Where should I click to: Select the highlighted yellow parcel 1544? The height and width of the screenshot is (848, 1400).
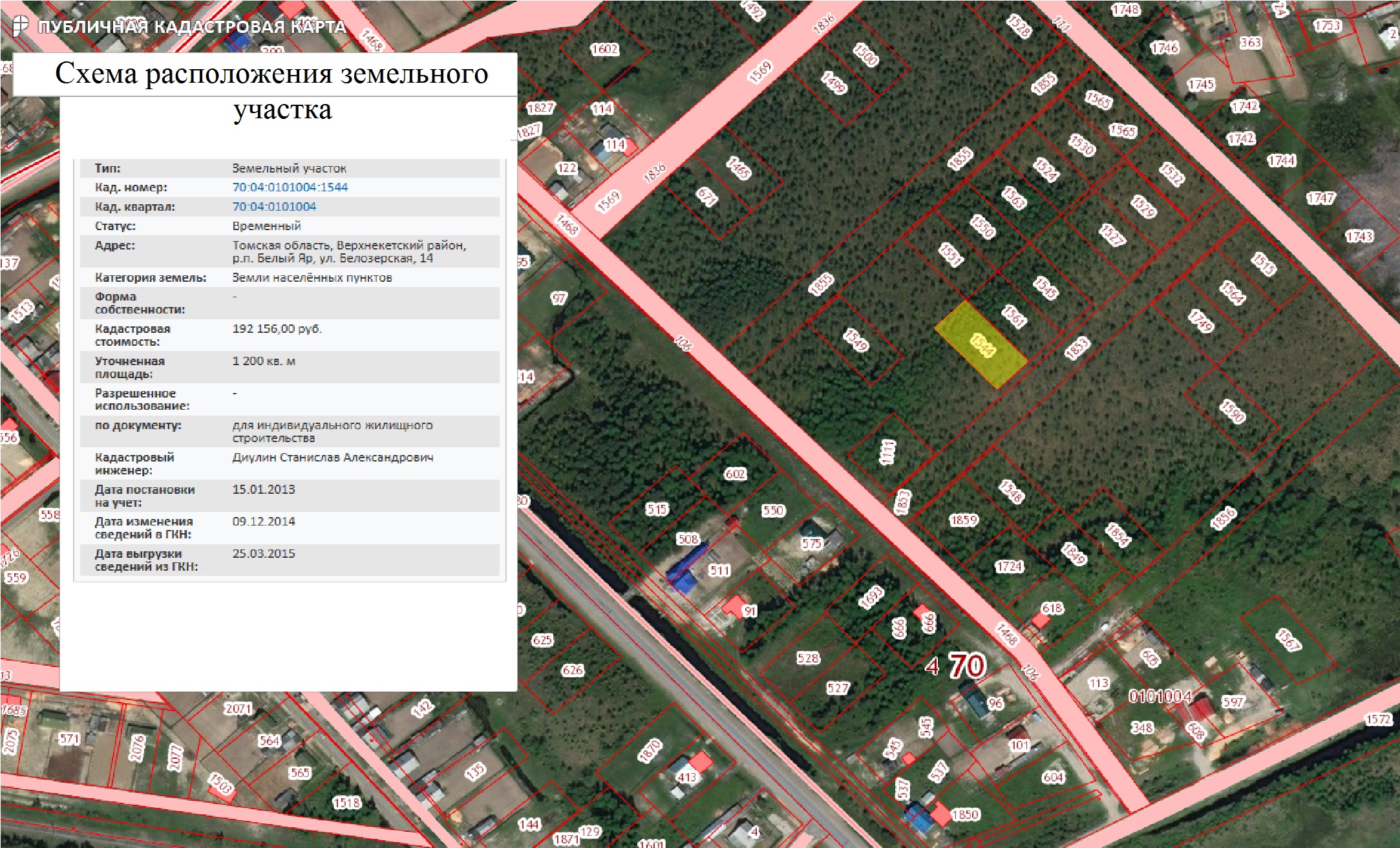click(x=981, y=344)
